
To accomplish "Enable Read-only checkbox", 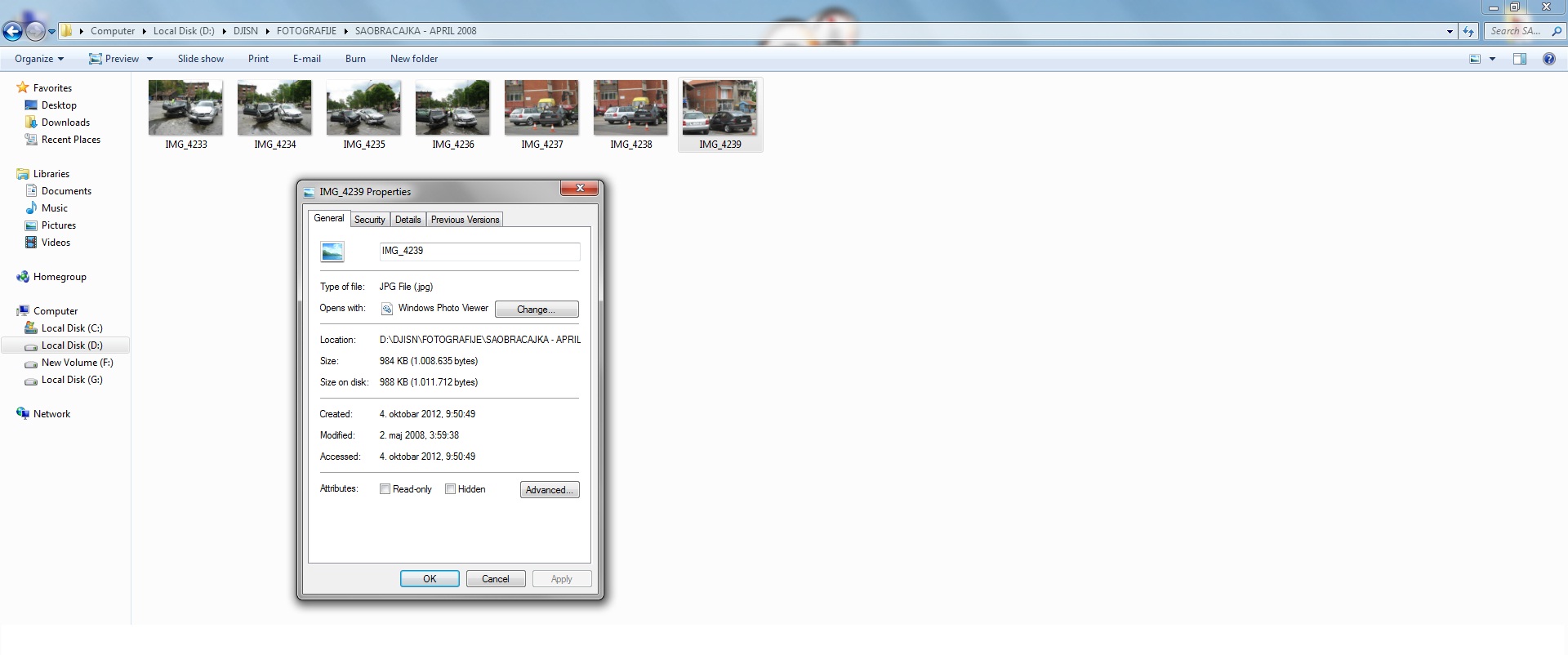I will coord(385,489).
